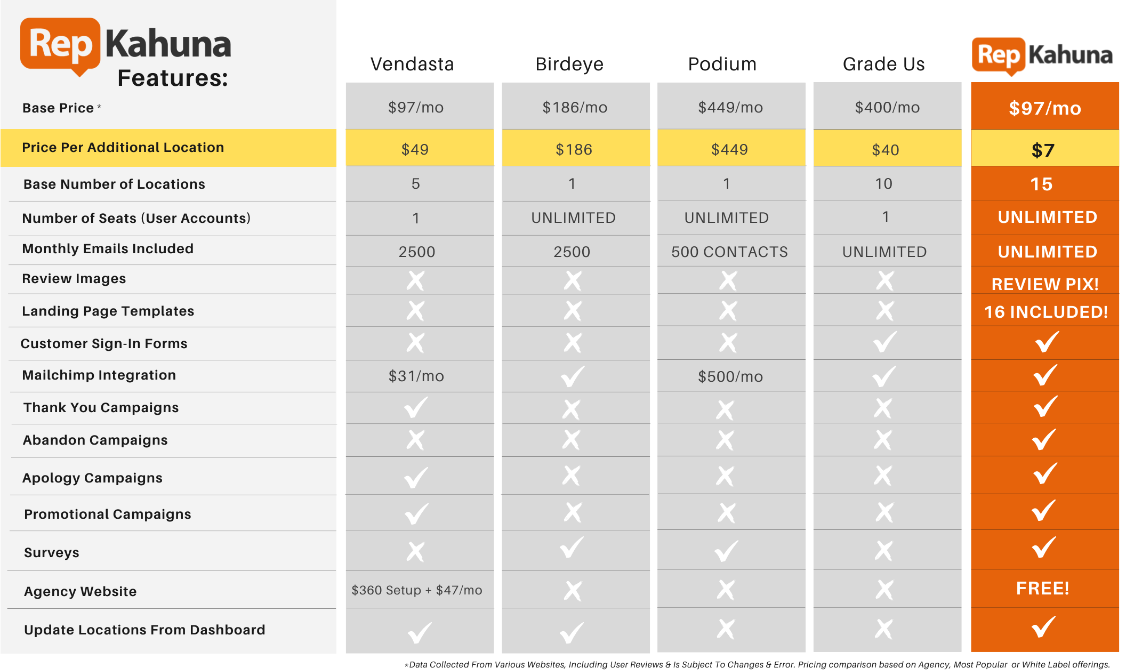Select the Birdeye column header
The image size is (1134, 671).
tap(569, 64)
